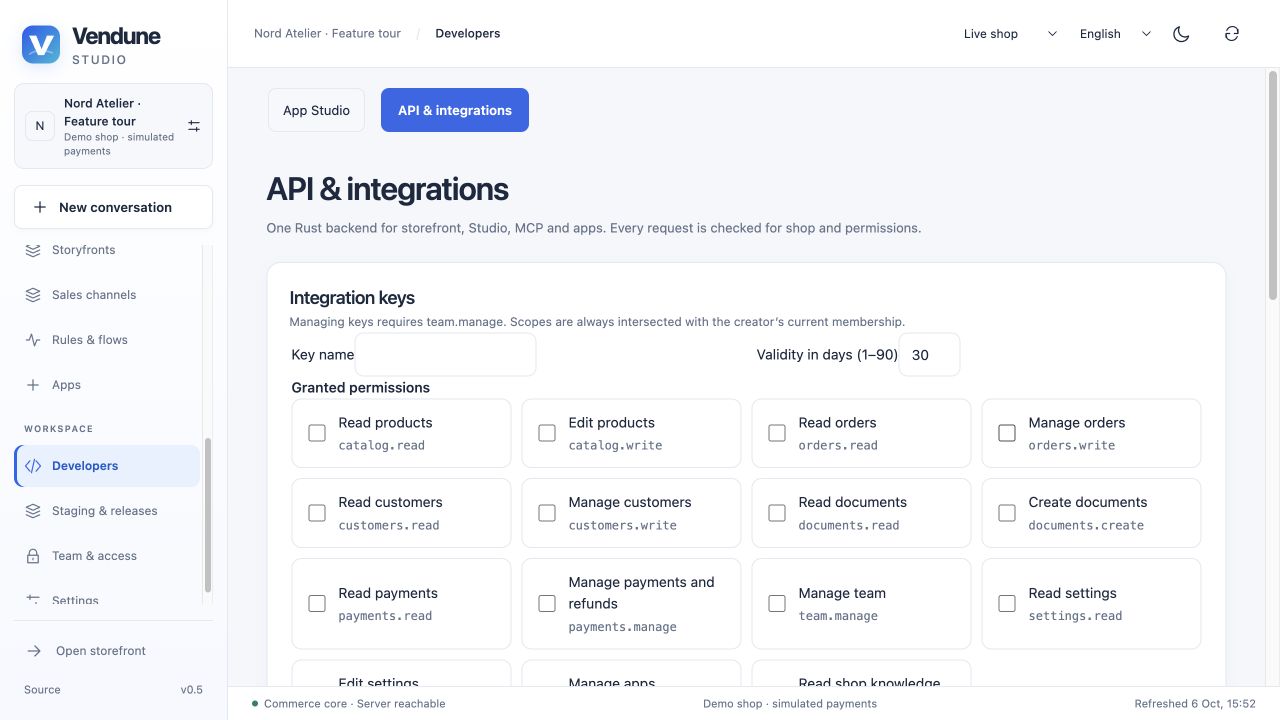Click the Nord Atelier · Feature tour breadcrumb
The image size is (1280, 720).
(x=327, y=34)
